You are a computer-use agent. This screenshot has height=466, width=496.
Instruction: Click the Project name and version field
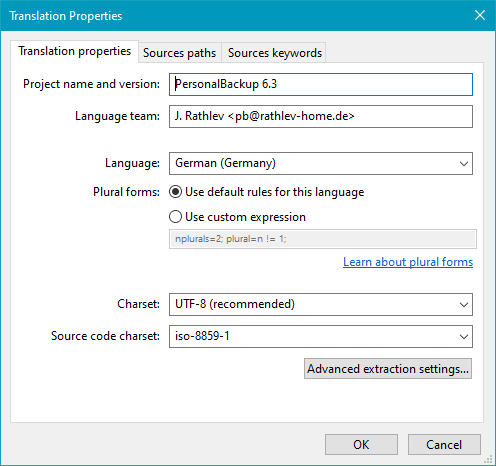coord(321,84)
